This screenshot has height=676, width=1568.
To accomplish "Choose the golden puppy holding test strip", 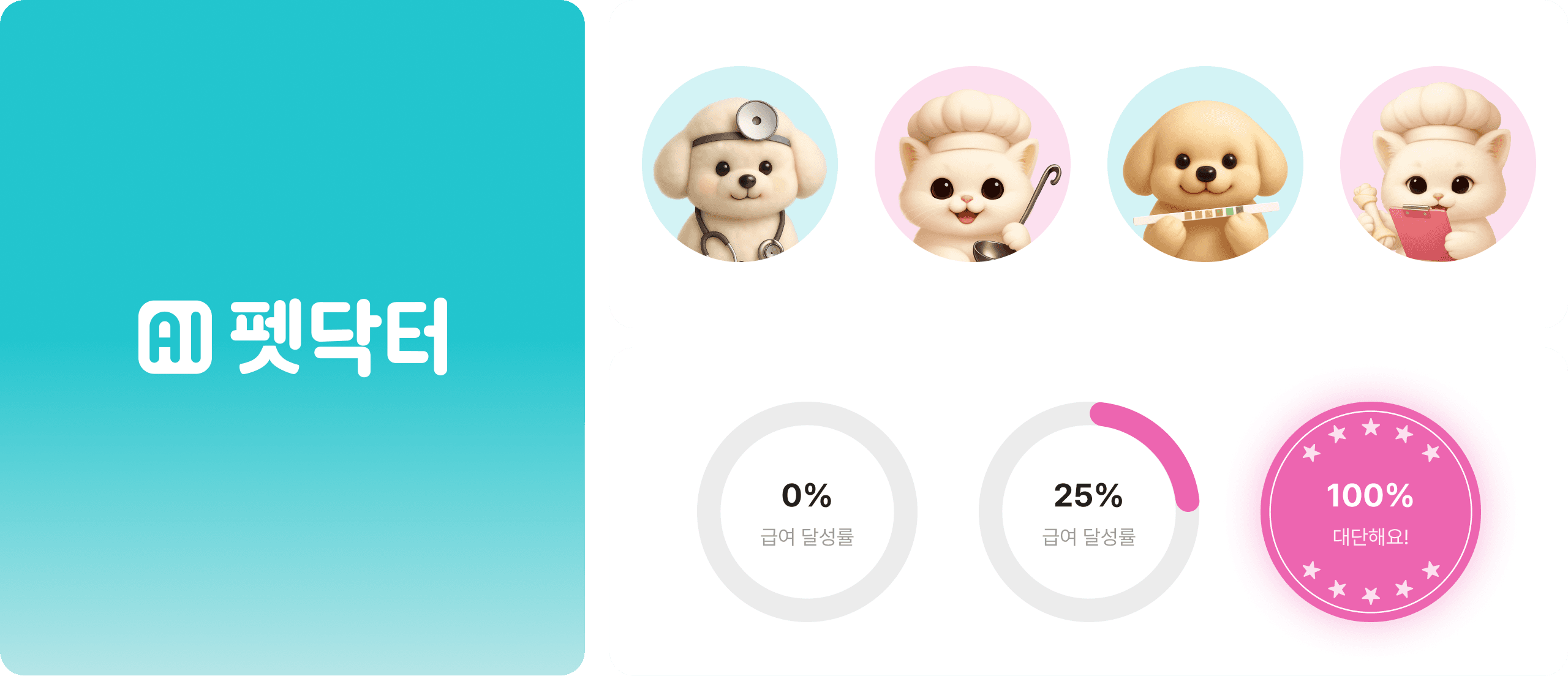I will point(1205,164).
